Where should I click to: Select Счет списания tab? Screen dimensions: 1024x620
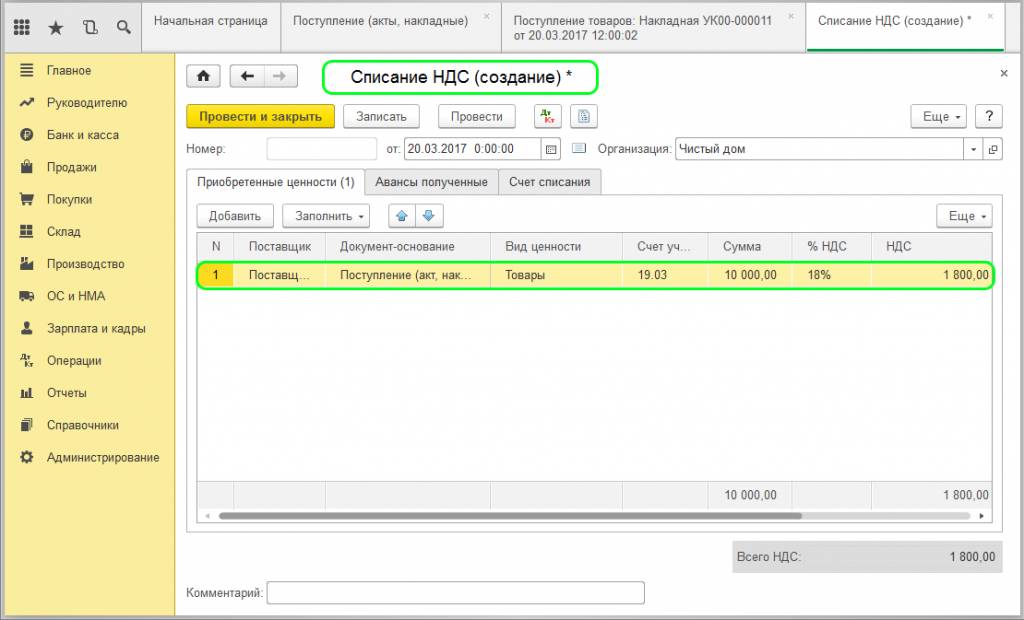click(549, 182)
